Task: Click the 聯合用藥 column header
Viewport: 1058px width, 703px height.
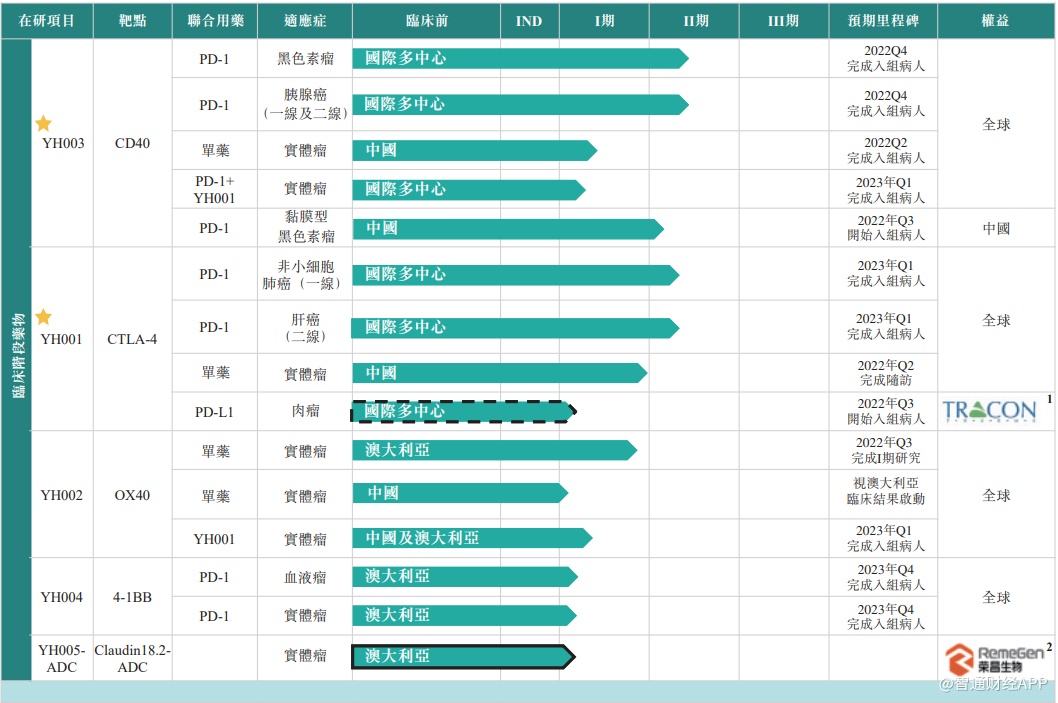Action: (214, 21)
